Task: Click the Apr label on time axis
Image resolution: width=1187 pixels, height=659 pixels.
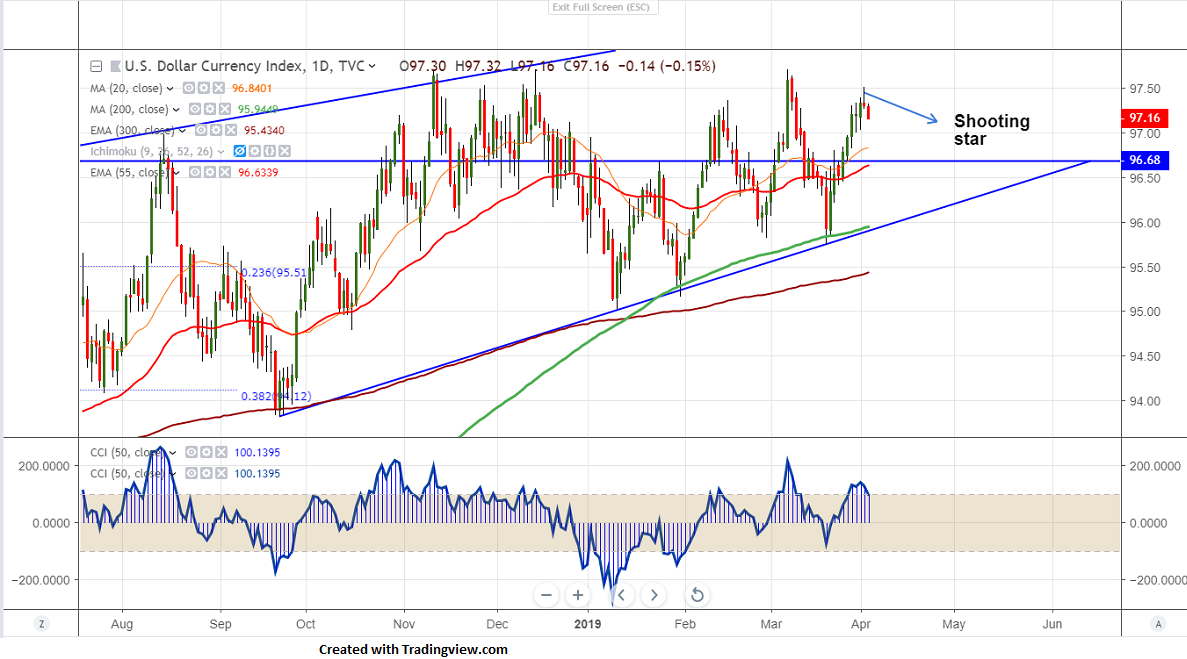Action: (861, 624)
